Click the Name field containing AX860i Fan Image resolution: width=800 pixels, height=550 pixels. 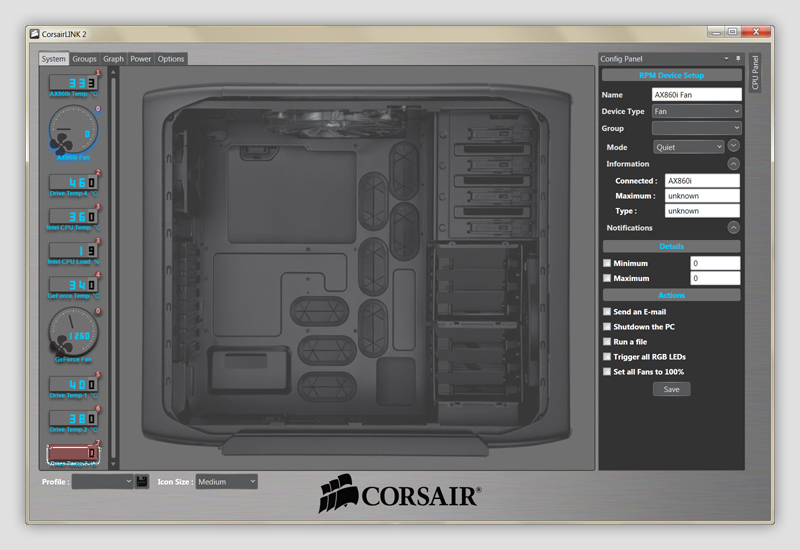(x=696, y=94)
